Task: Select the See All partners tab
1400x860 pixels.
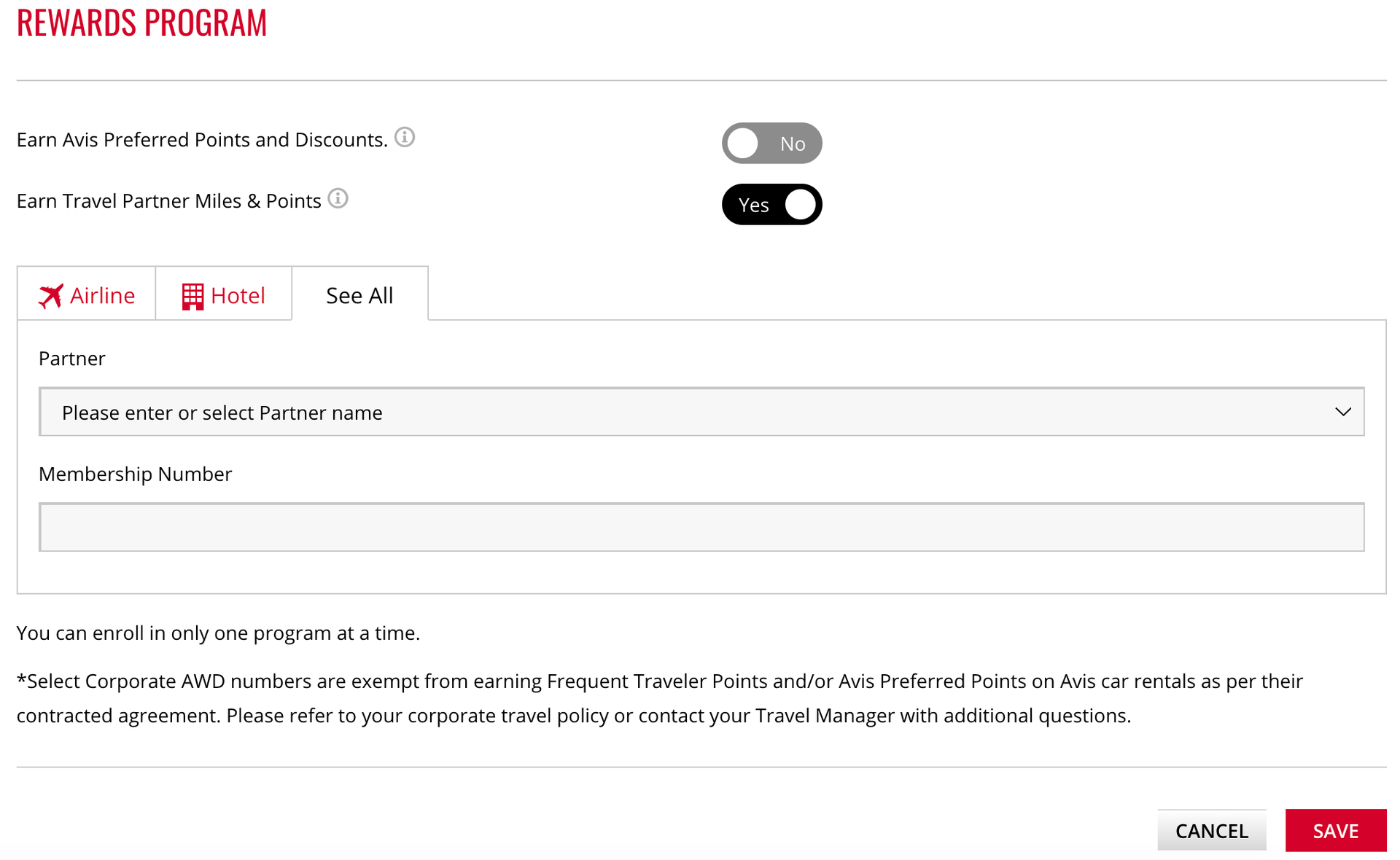Action: (359, 295)
